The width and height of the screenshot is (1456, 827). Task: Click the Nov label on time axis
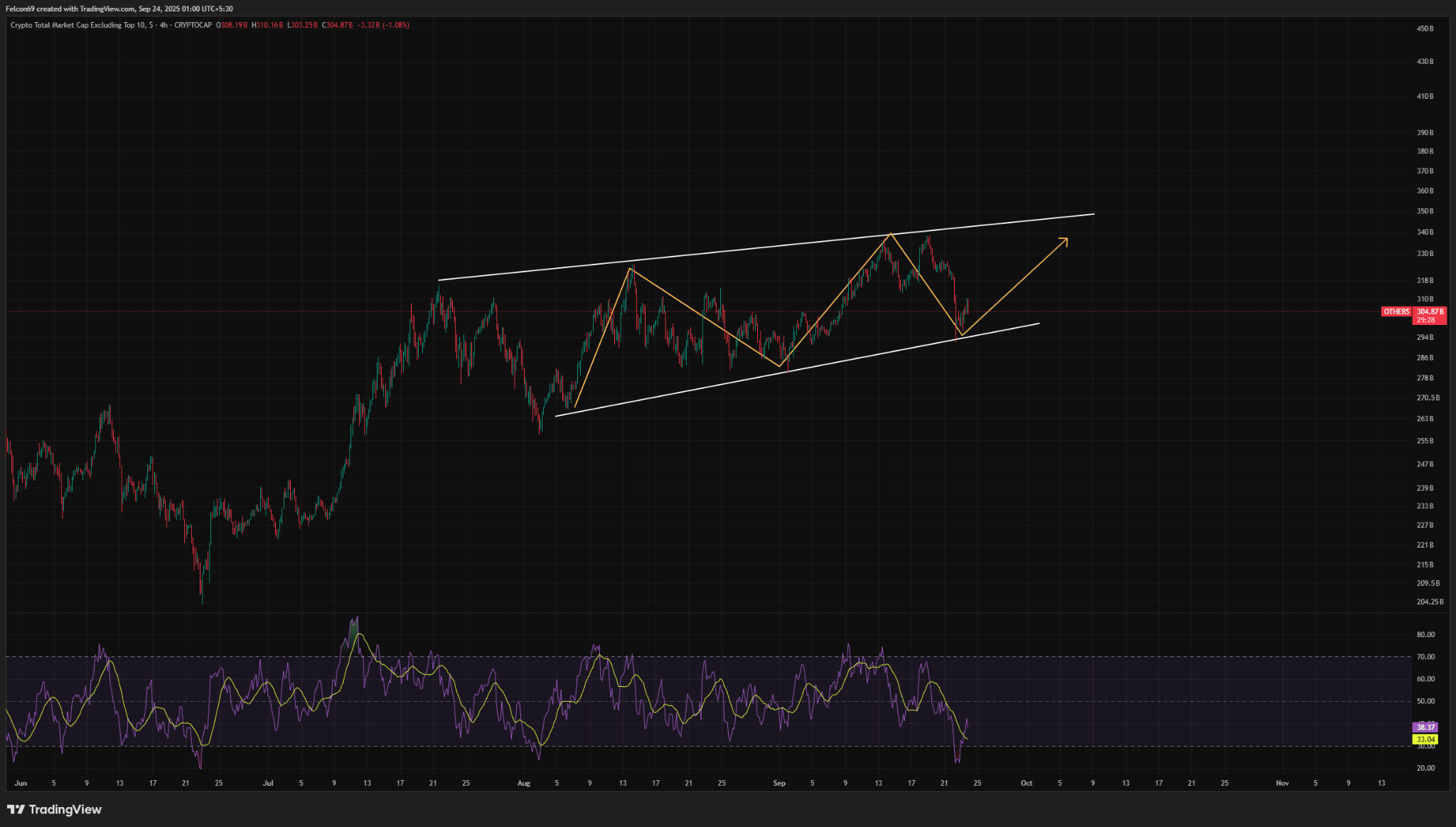click(1283, 783)
